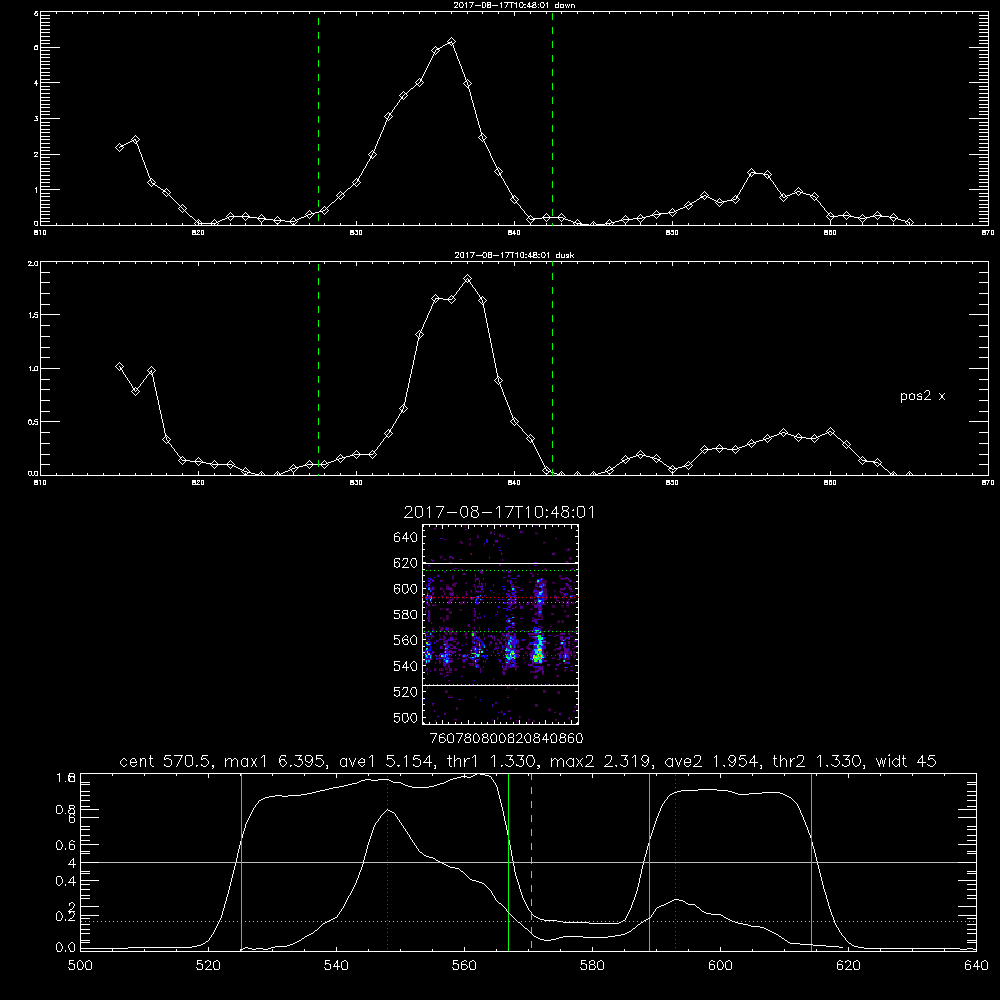Click the first diamond point in dawn plot
Image resolution: width=1000 pixels, height=1000 pixels.
119,147
